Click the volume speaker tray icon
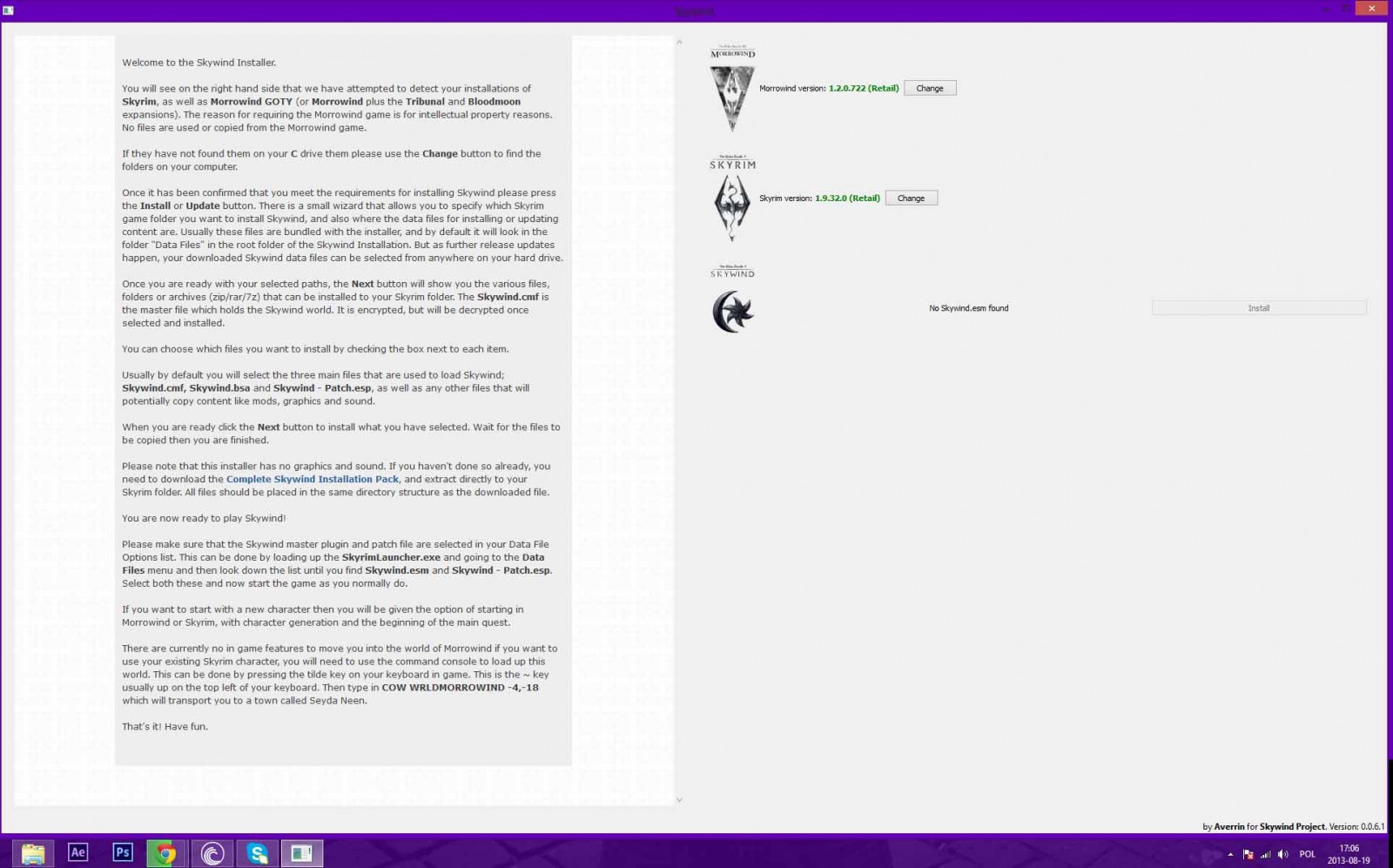Viewport: 1393px width, 868px height. tap(1282, 855)
